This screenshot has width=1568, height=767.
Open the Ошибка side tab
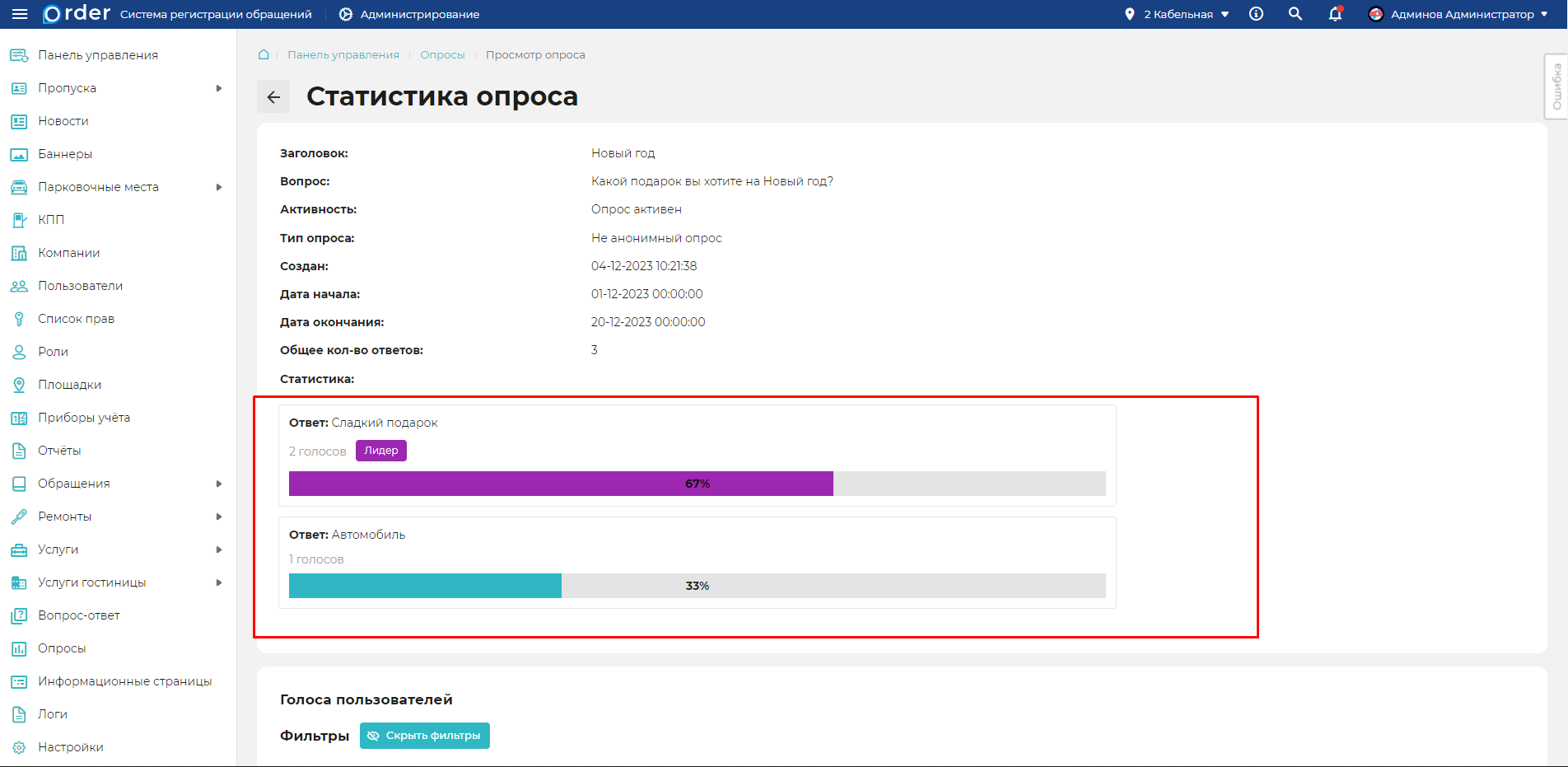pos(1556,87)
